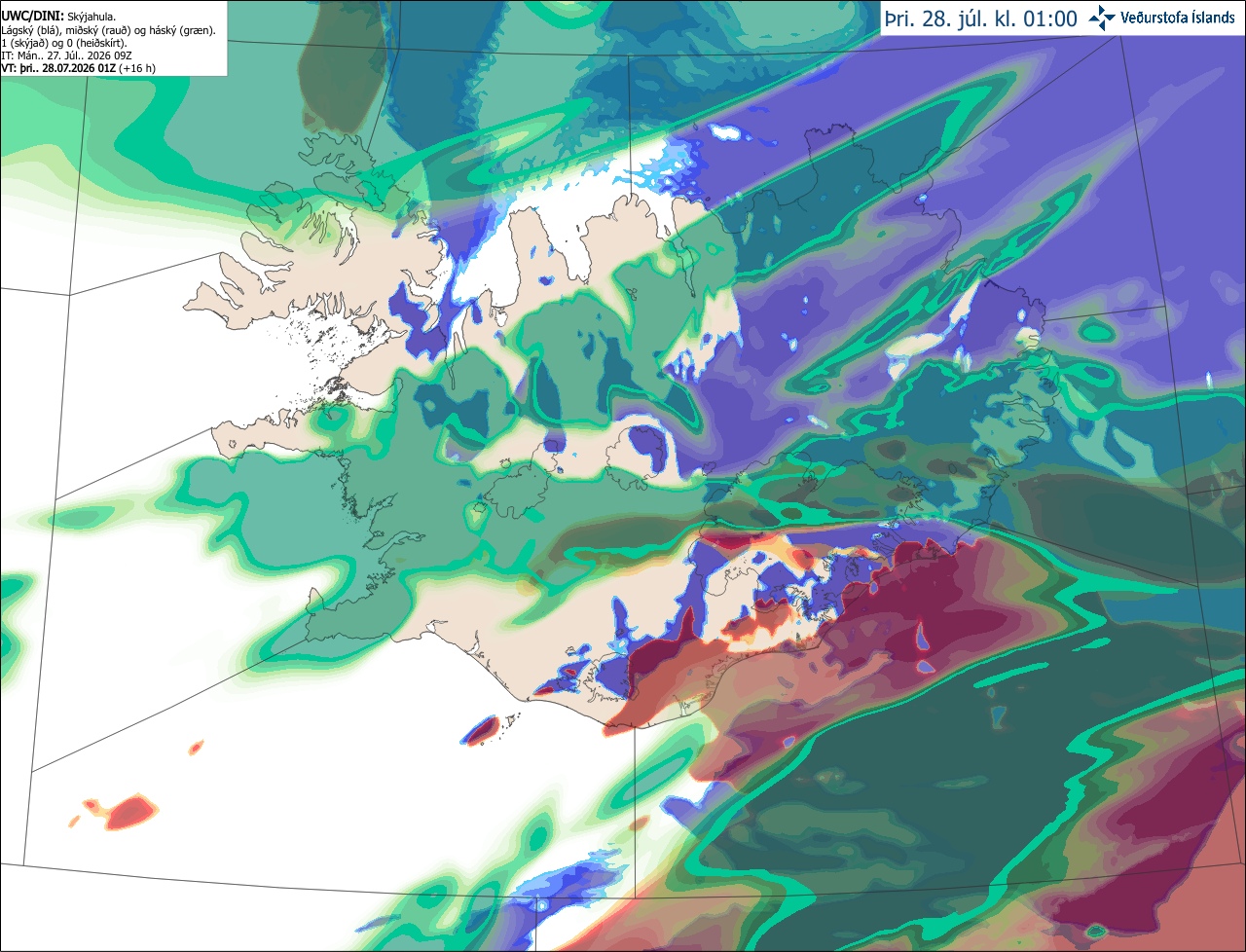The image size is (1246, 952).
Task: Select the tiny orange speck above the red-orange ocean blob
Action: coord(196,748)
